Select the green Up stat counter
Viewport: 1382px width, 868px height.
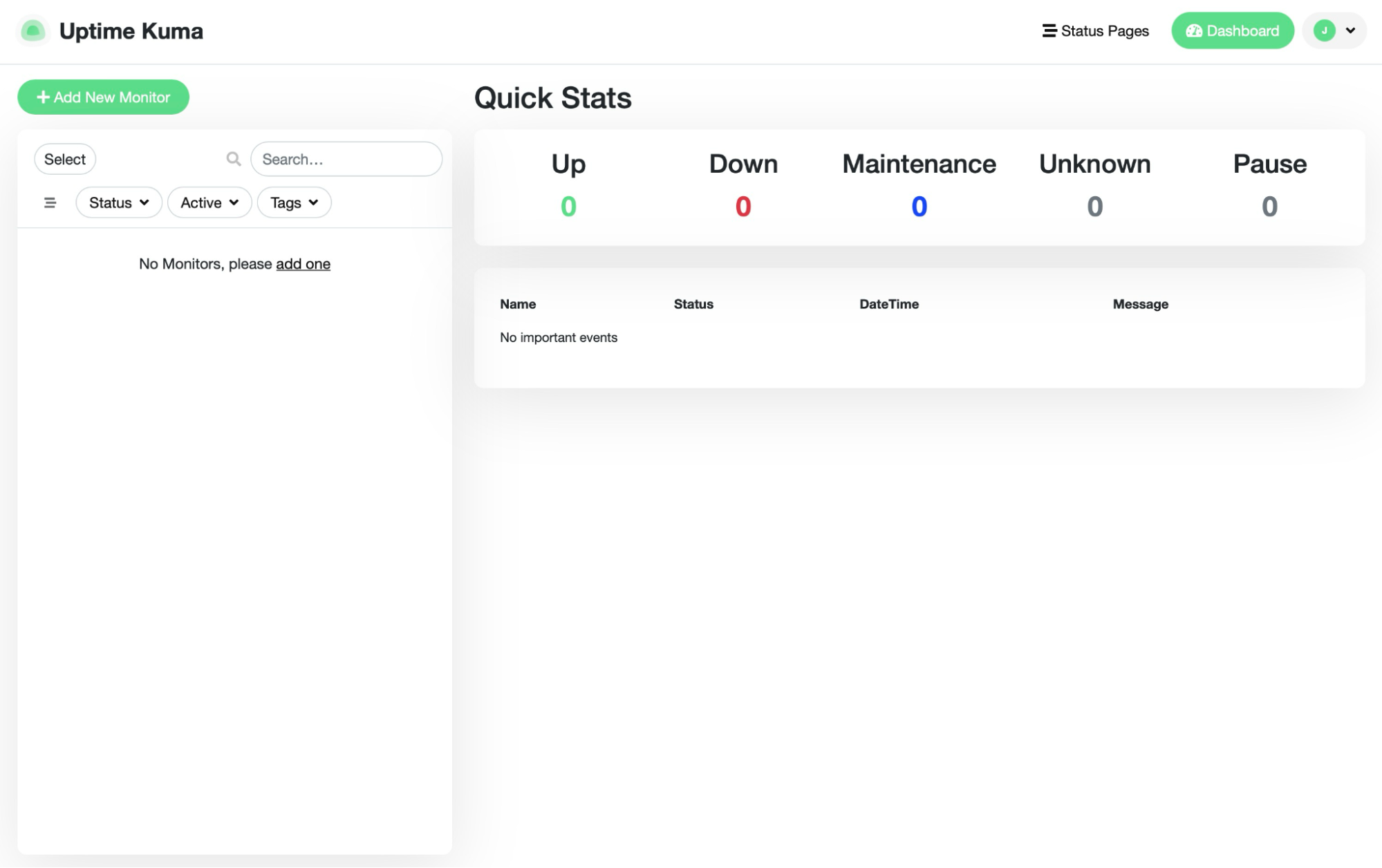[568, 205]
